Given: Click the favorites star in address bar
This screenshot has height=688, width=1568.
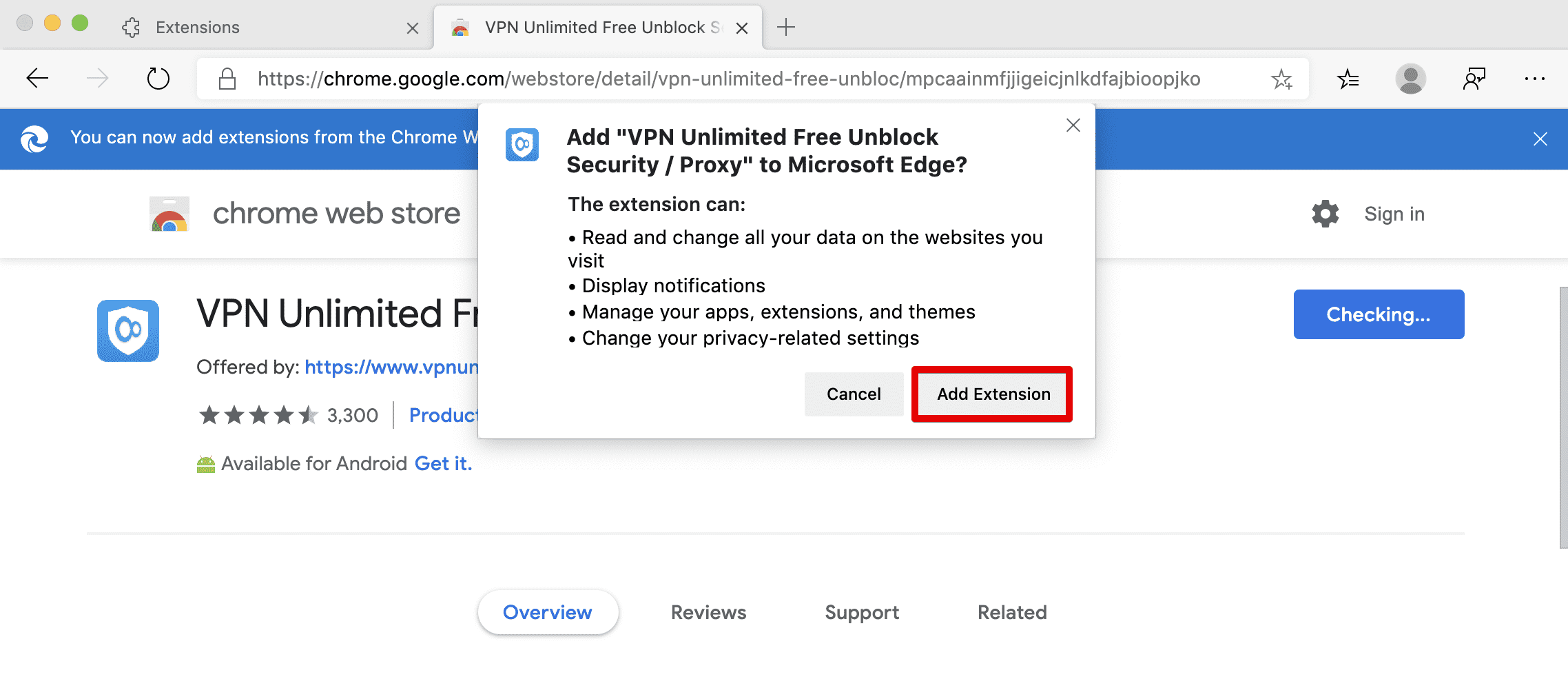Looking at the screenshot, I should click(x=1282, y=78).
